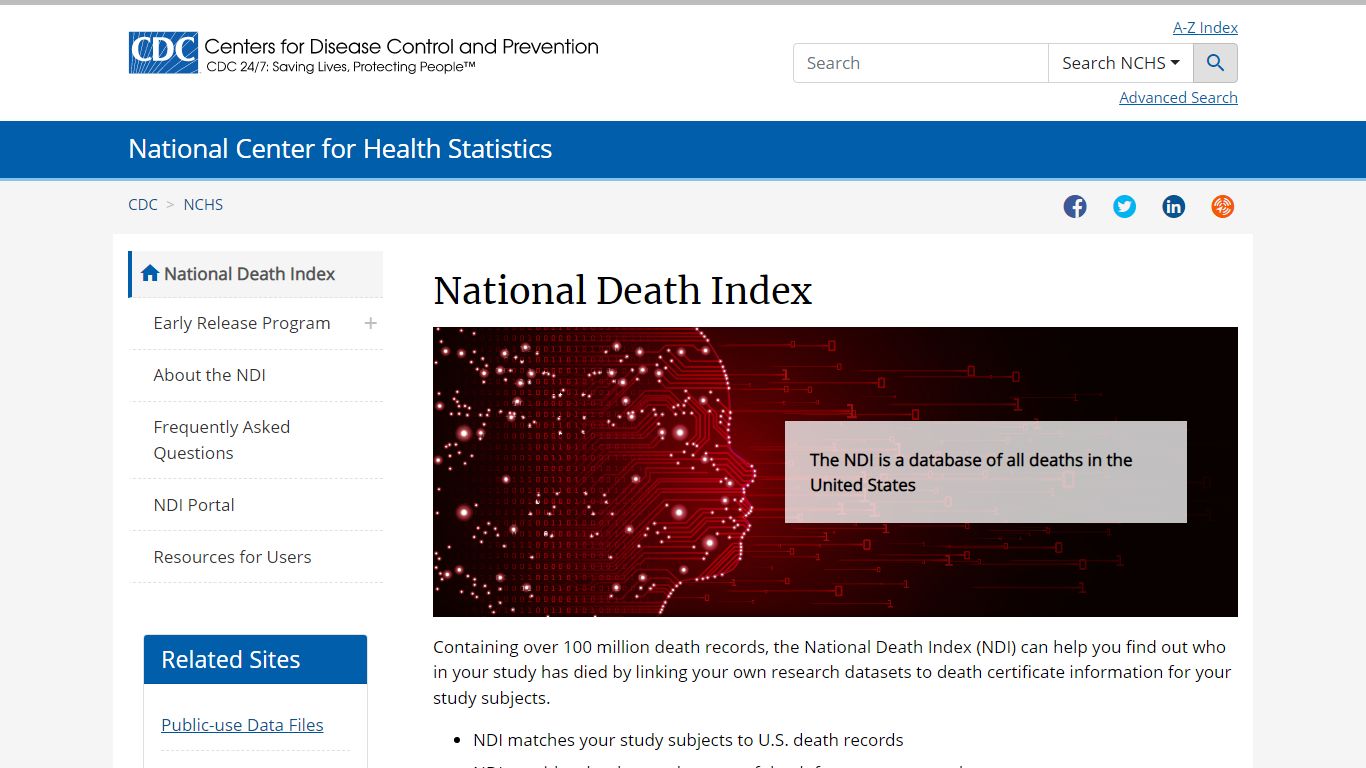
Task: Open About the NDI page
Action: point(209,375)
